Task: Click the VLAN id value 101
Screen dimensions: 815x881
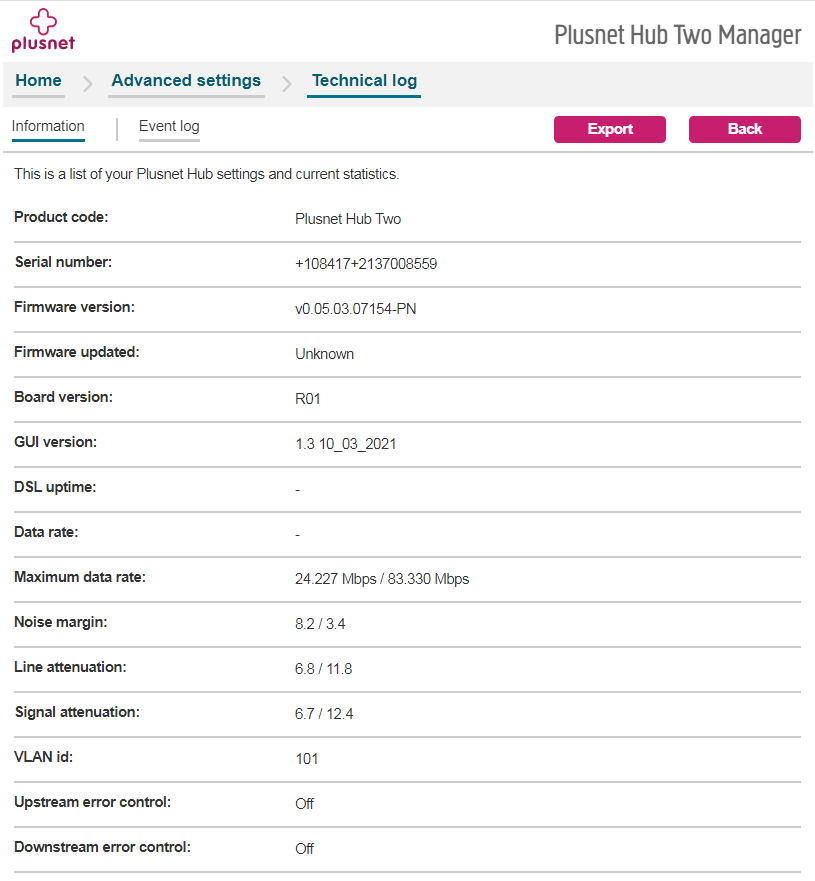Action: pos(304,758)
